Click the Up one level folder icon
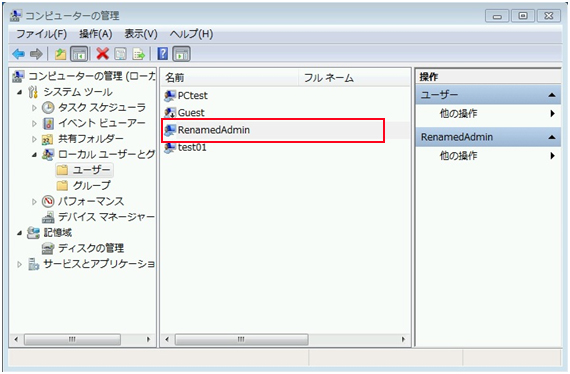Viewport: 570px width, 374px height. pos(60,54)
